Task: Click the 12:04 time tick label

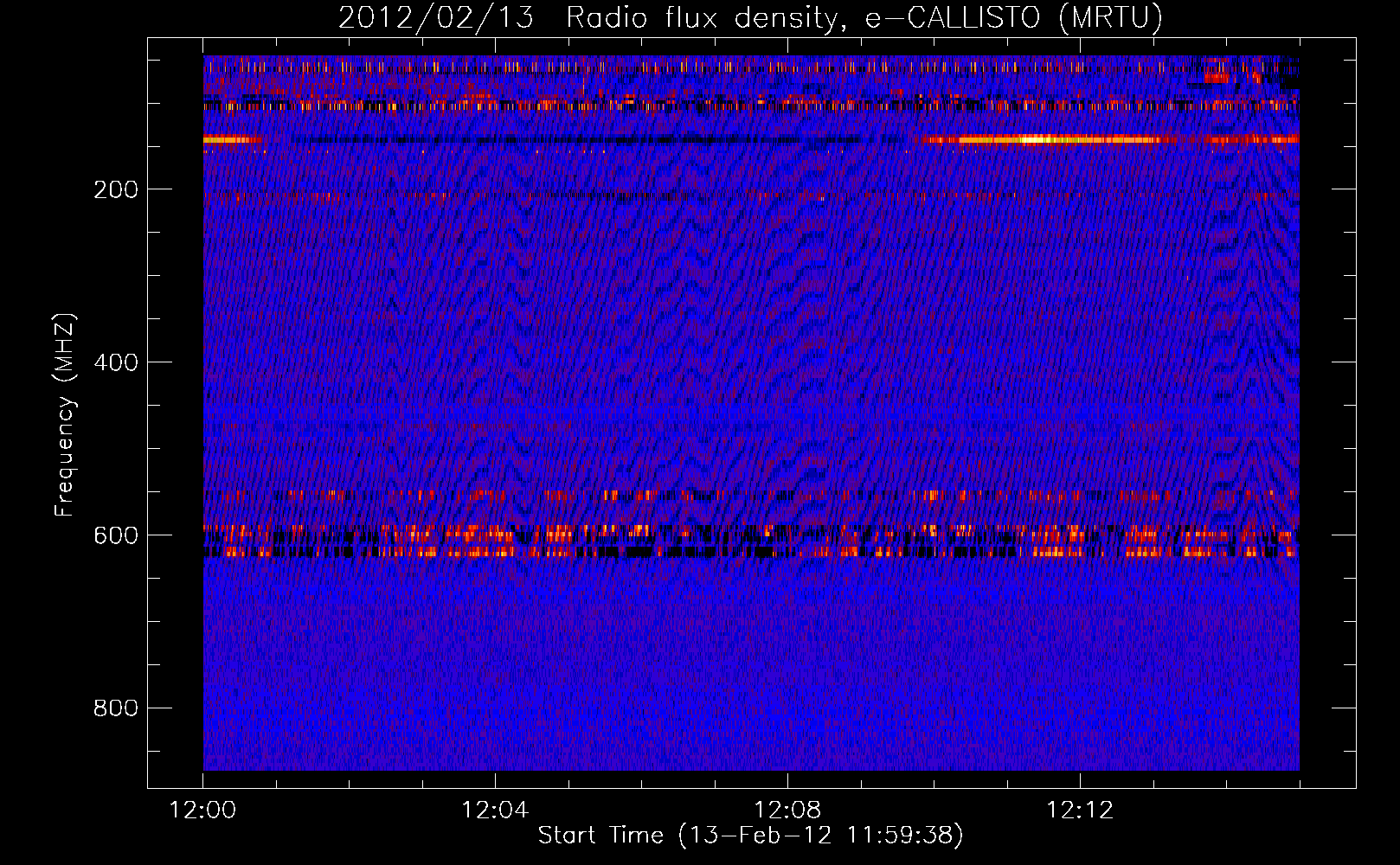Action: point(495,811)
